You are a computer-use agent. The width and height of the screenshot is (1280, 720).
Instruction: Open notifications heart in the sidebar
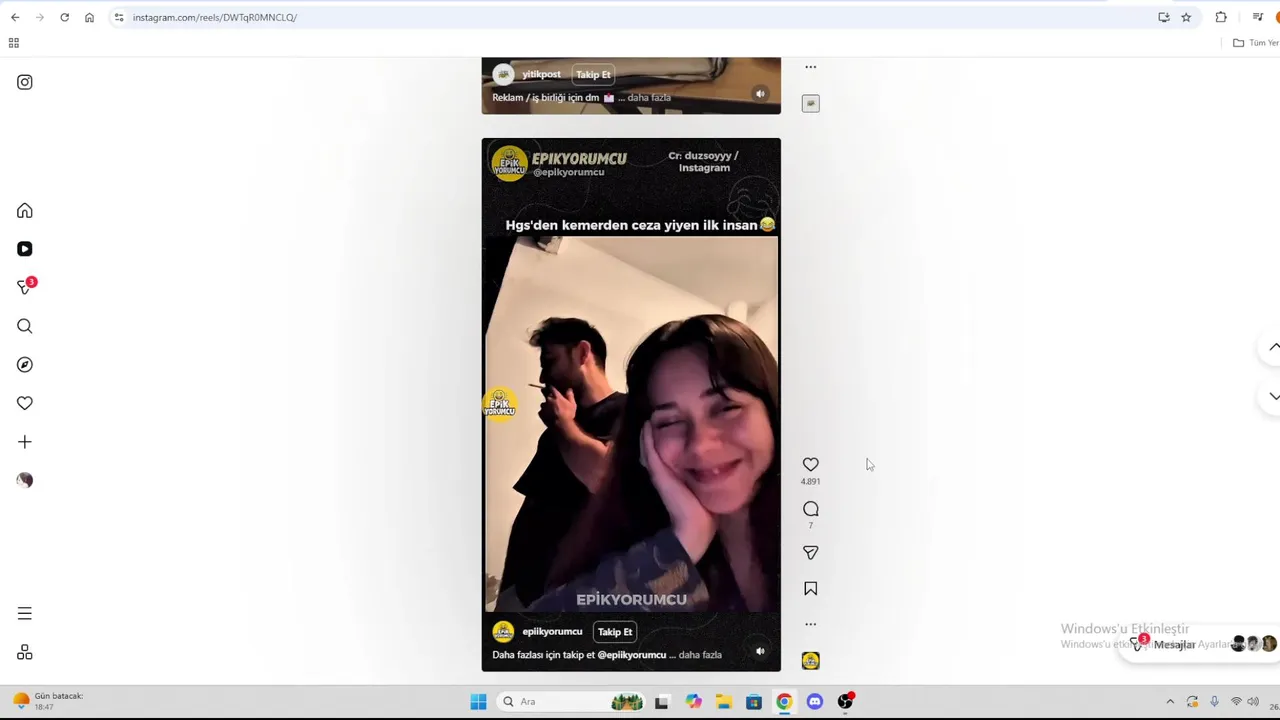[25, 403]
